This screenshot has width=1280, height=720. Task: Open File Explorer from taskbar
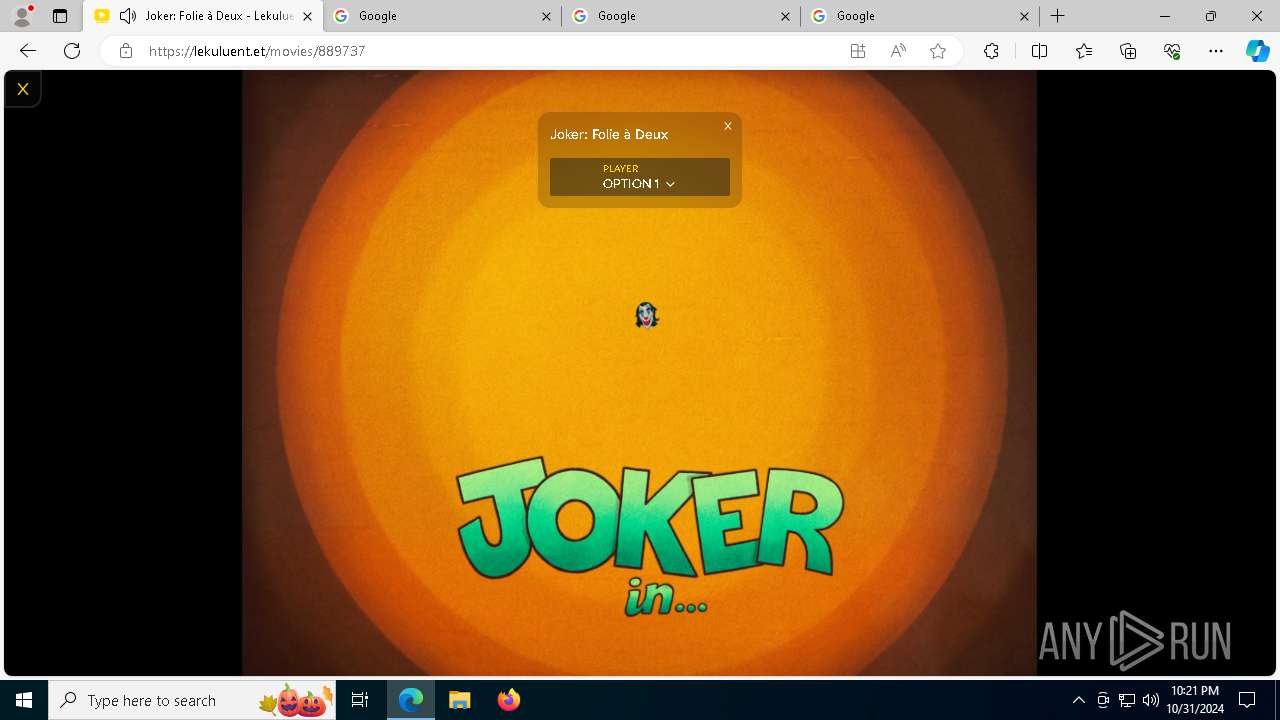(460, 700)
